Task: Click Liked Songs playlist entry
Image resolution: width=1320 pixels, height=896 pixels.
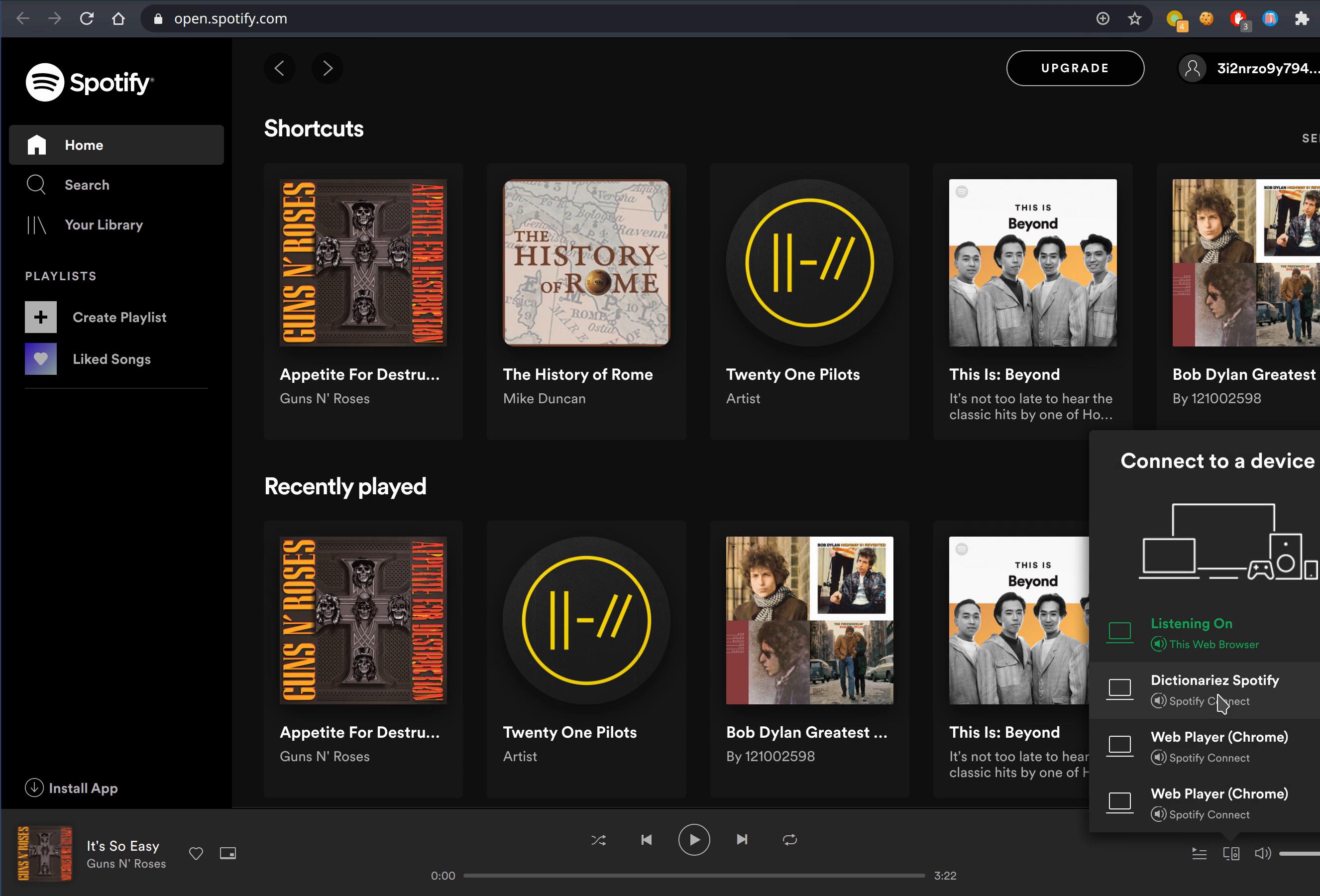Action: pos(112,358)
